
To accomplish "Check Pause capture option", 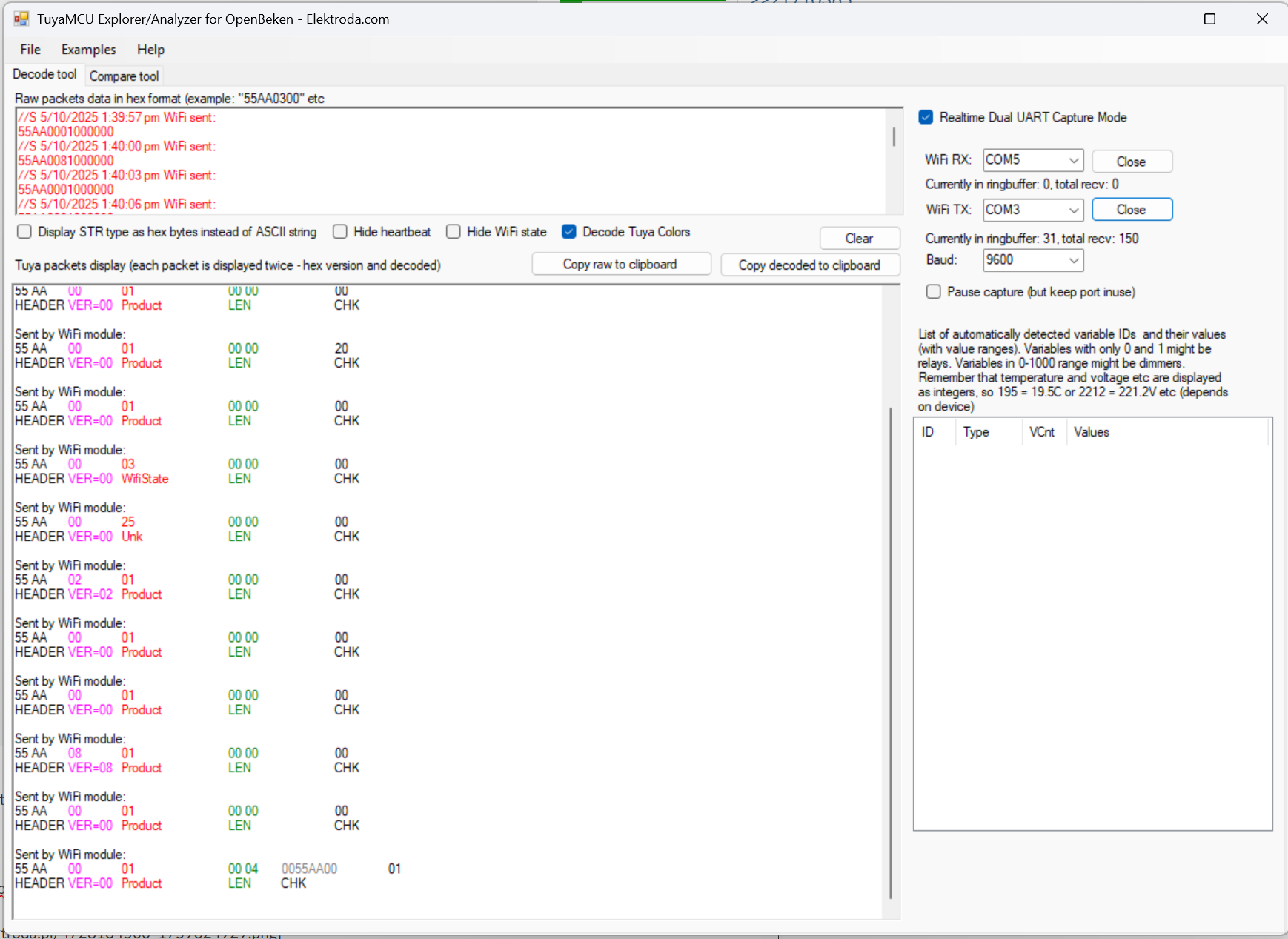I will pos(934,292).
